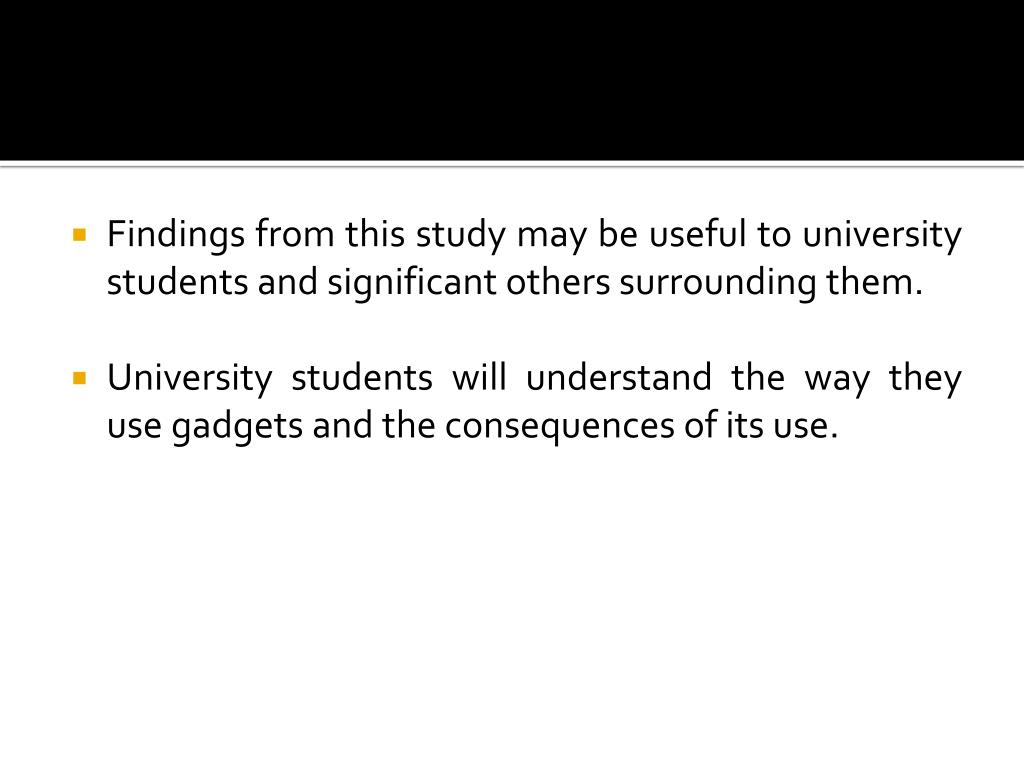The height and width of the screenshot is (768, 1024).
Task: Click the first orange bullet marker
Action: pyautogui.click(x=80, y=234)
